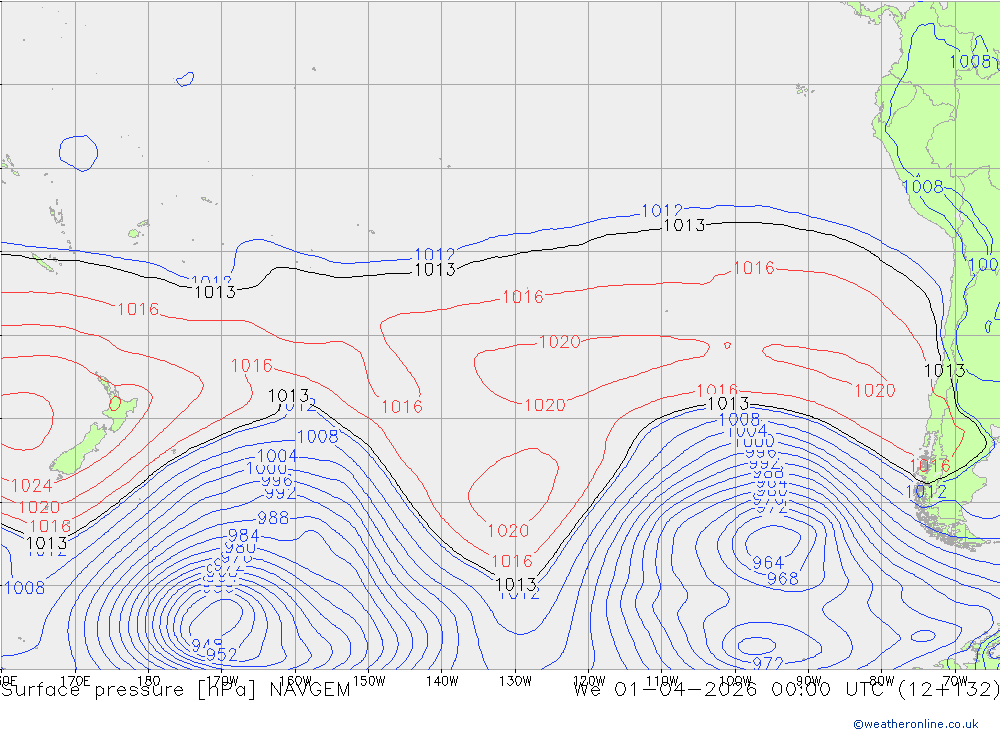Click the 140W longitude label
The image size is (1000, 733).
pyautogui.click(x=442, y=681)
